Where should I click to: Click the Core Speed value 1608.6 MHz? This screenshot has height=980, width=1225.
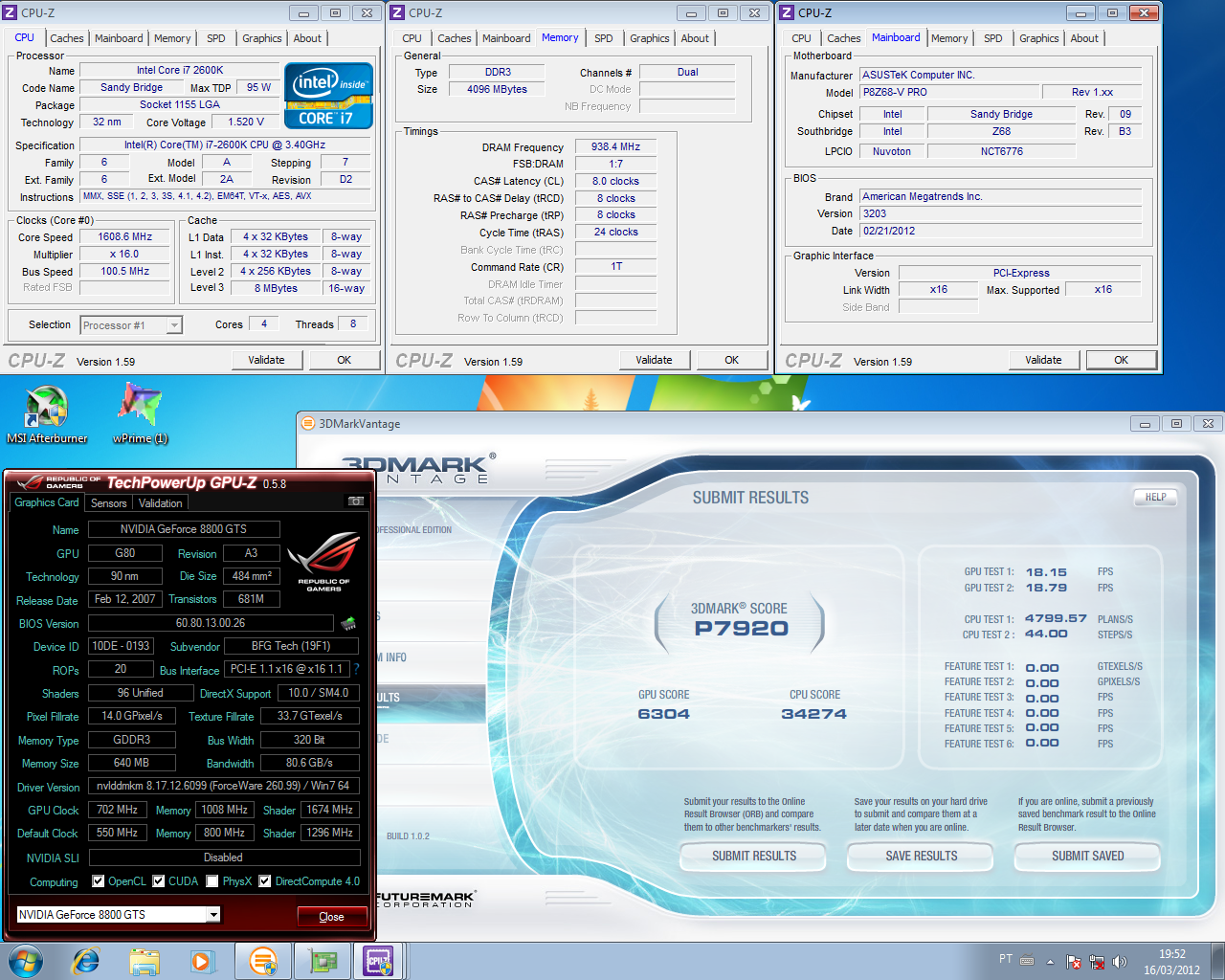pos(125,236)
